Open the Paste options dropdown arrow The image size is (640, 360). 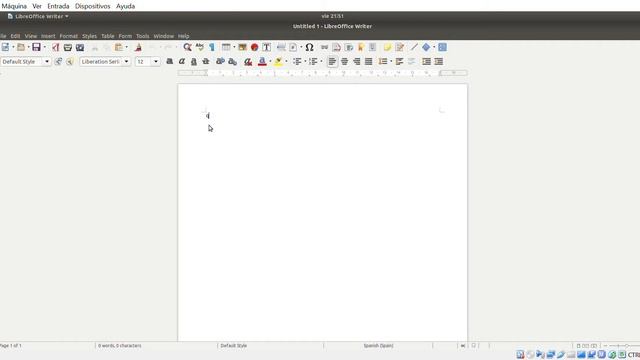coord(127,47)
